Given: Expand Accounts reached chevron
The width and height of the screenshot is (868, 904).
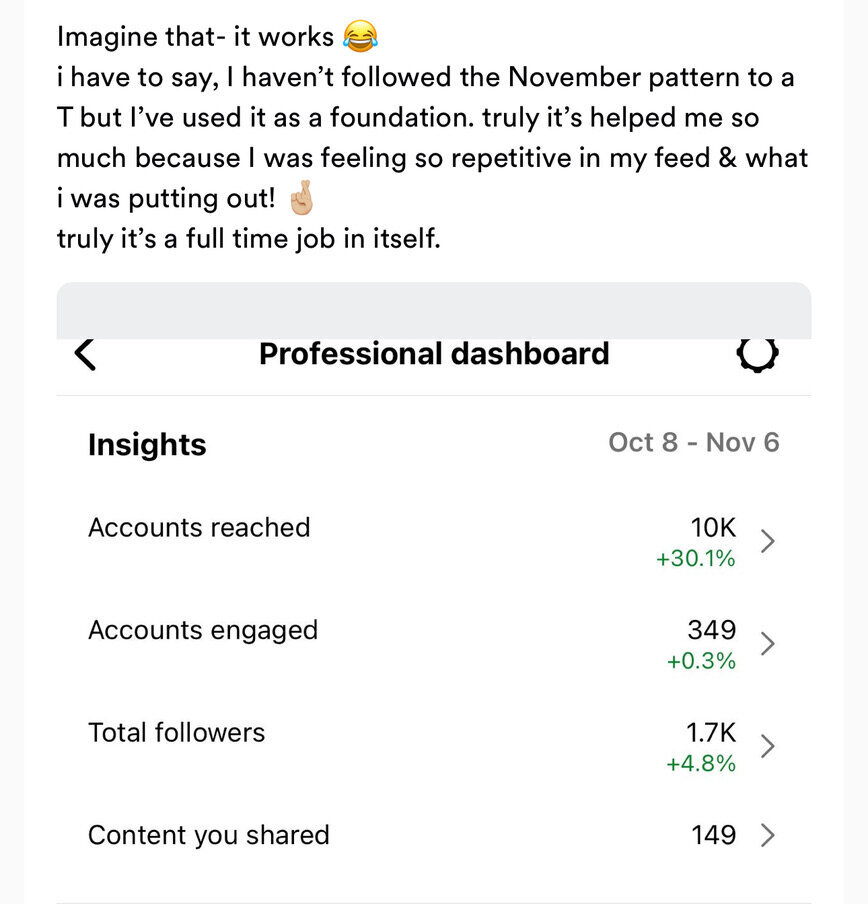Looking at the screenshot, I should pyautogui.click(x=767, y=541).
